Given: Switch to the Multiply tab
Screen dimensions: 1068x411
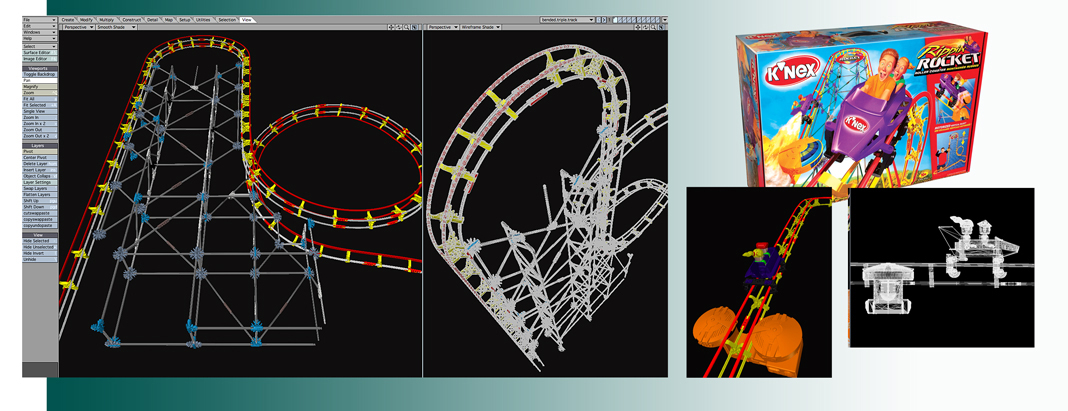Looking at the screenshot, I should pyautogui.click(x=106, y=20).
